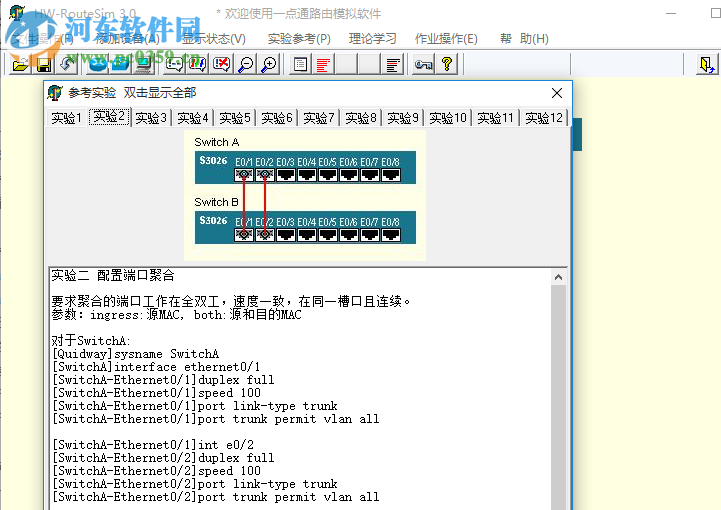
Task: Click Switch B port E0/8
Action: click(x=391, y=235)
